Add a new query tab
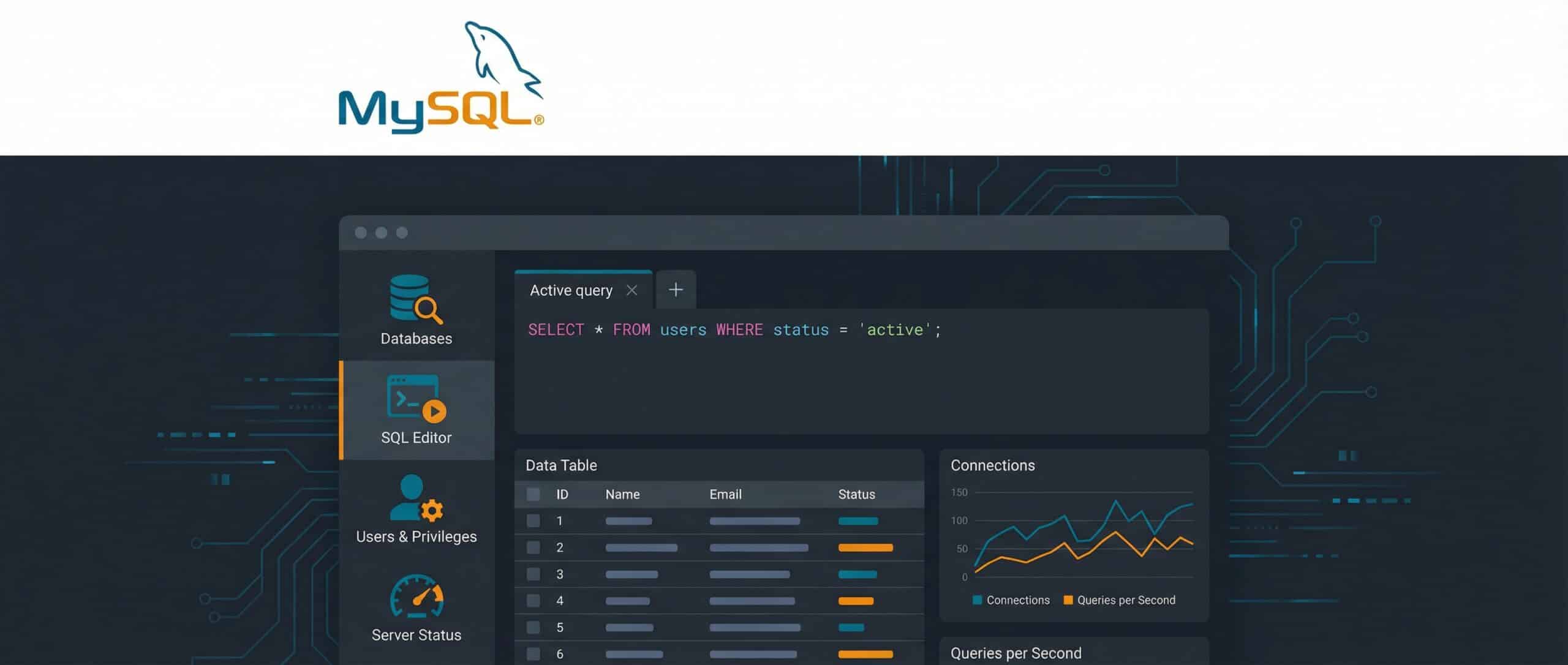 click(676, 290)
